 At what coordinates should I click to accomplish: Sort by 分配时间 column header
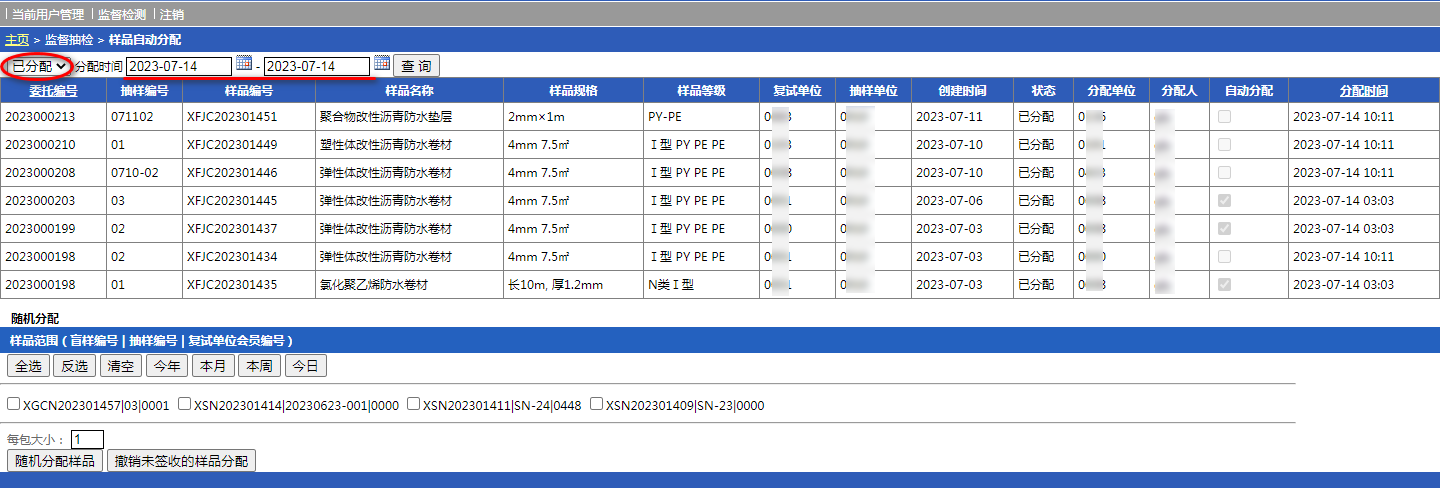pyautogui.click(x=1364, y=91)
